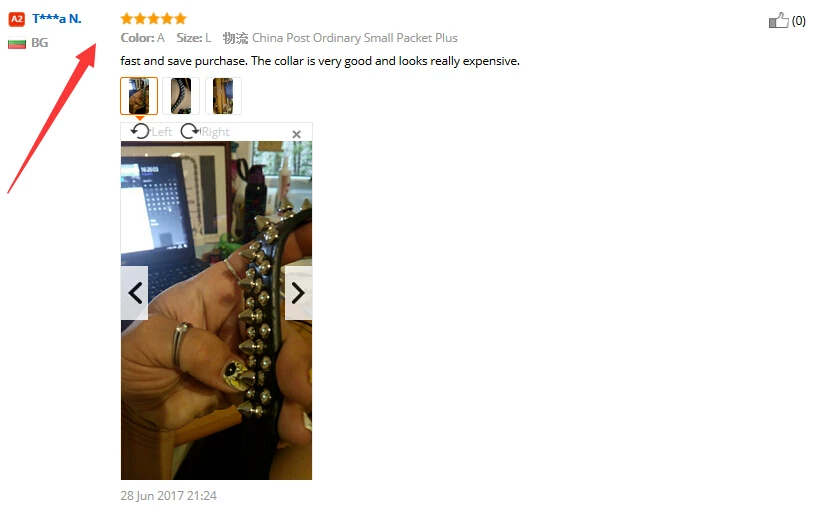Click the BG country label

click(x=39, y=43)
